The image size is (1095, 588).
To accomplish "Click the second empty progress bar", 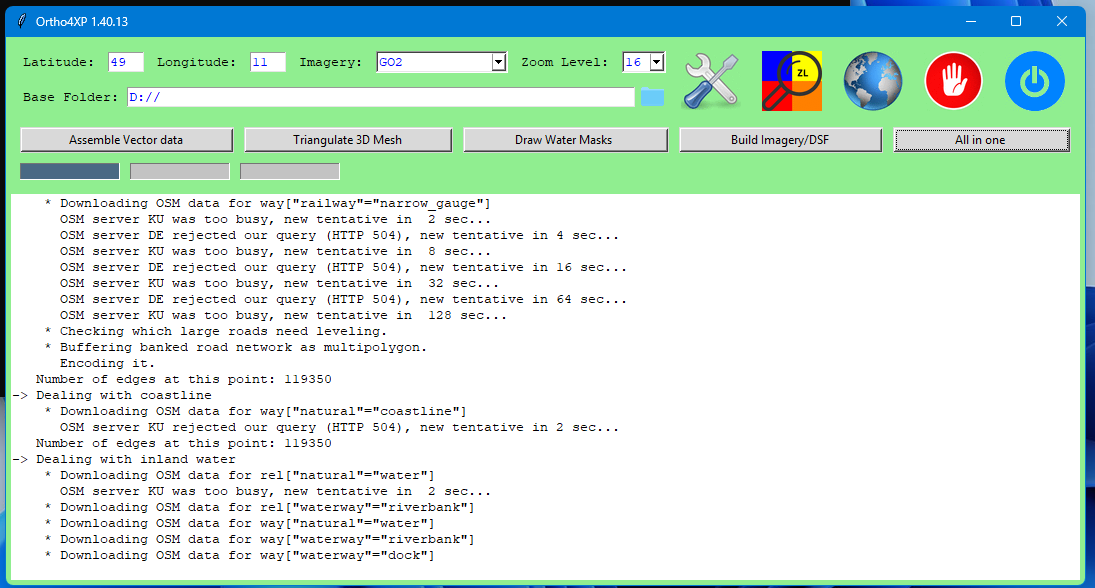I will click(179, 171).
